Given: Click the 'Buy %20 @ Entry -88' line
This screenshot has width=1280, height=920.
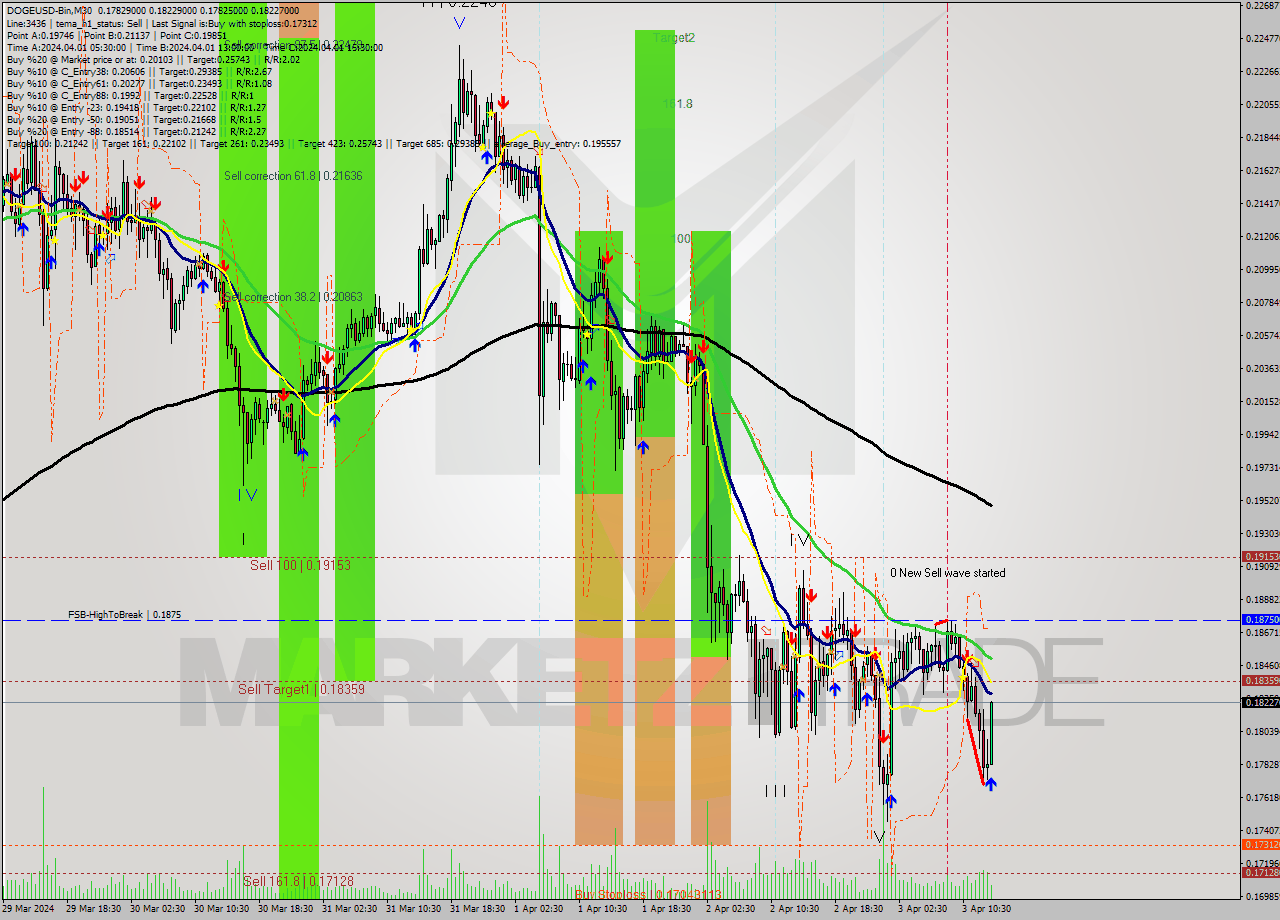Looking at the screenshot, I should (136, 131).
